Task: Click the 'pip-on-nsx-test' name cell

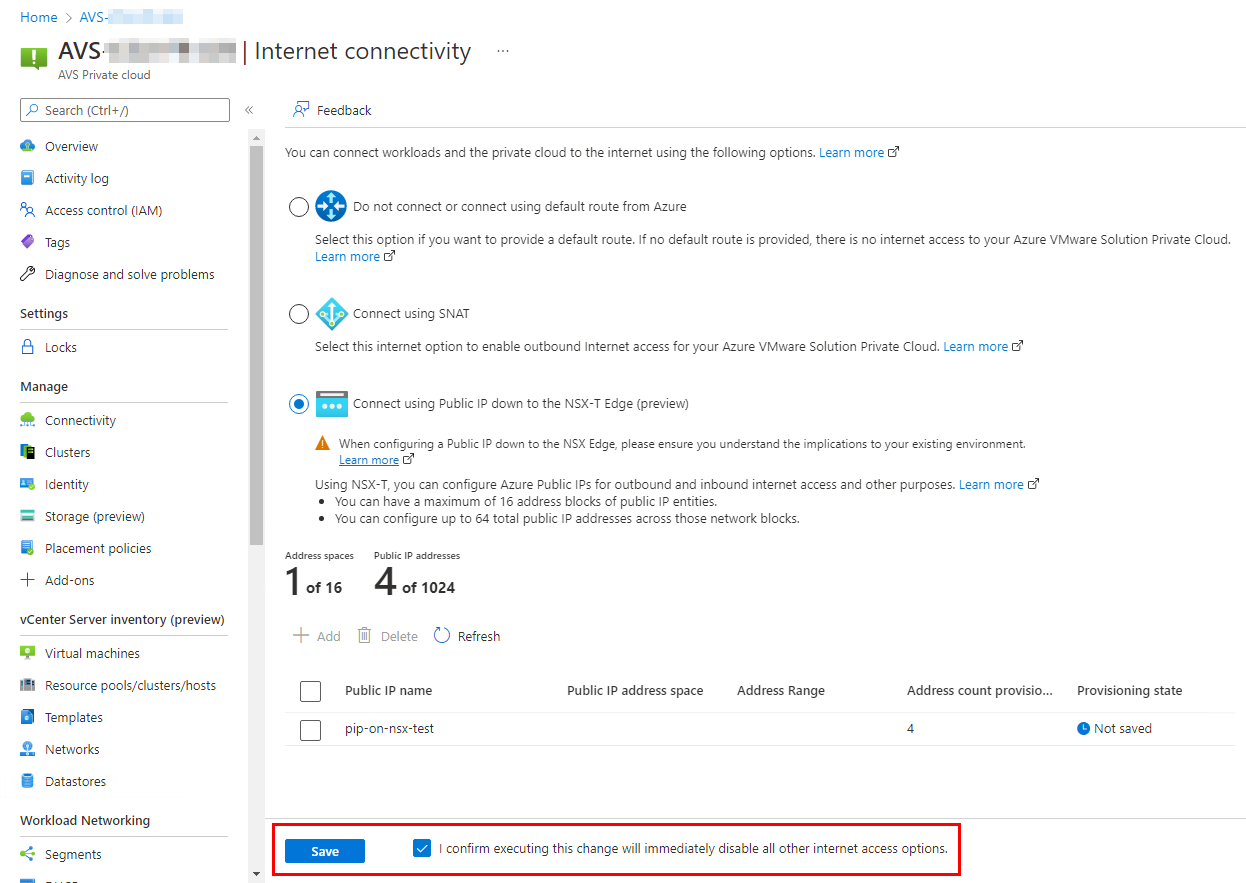Action: 389,728
